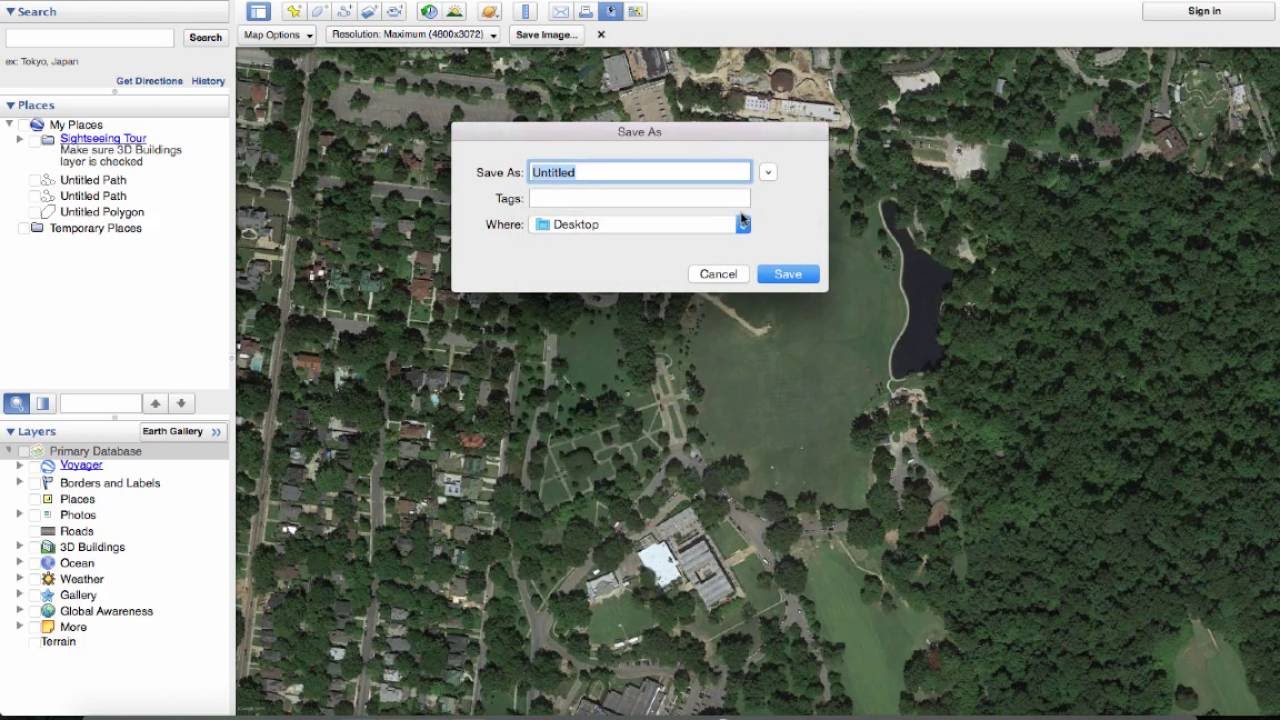This screenshot has height=720, width=1280.
Task: Click the Save As filename field
Action: coord(640,172)
